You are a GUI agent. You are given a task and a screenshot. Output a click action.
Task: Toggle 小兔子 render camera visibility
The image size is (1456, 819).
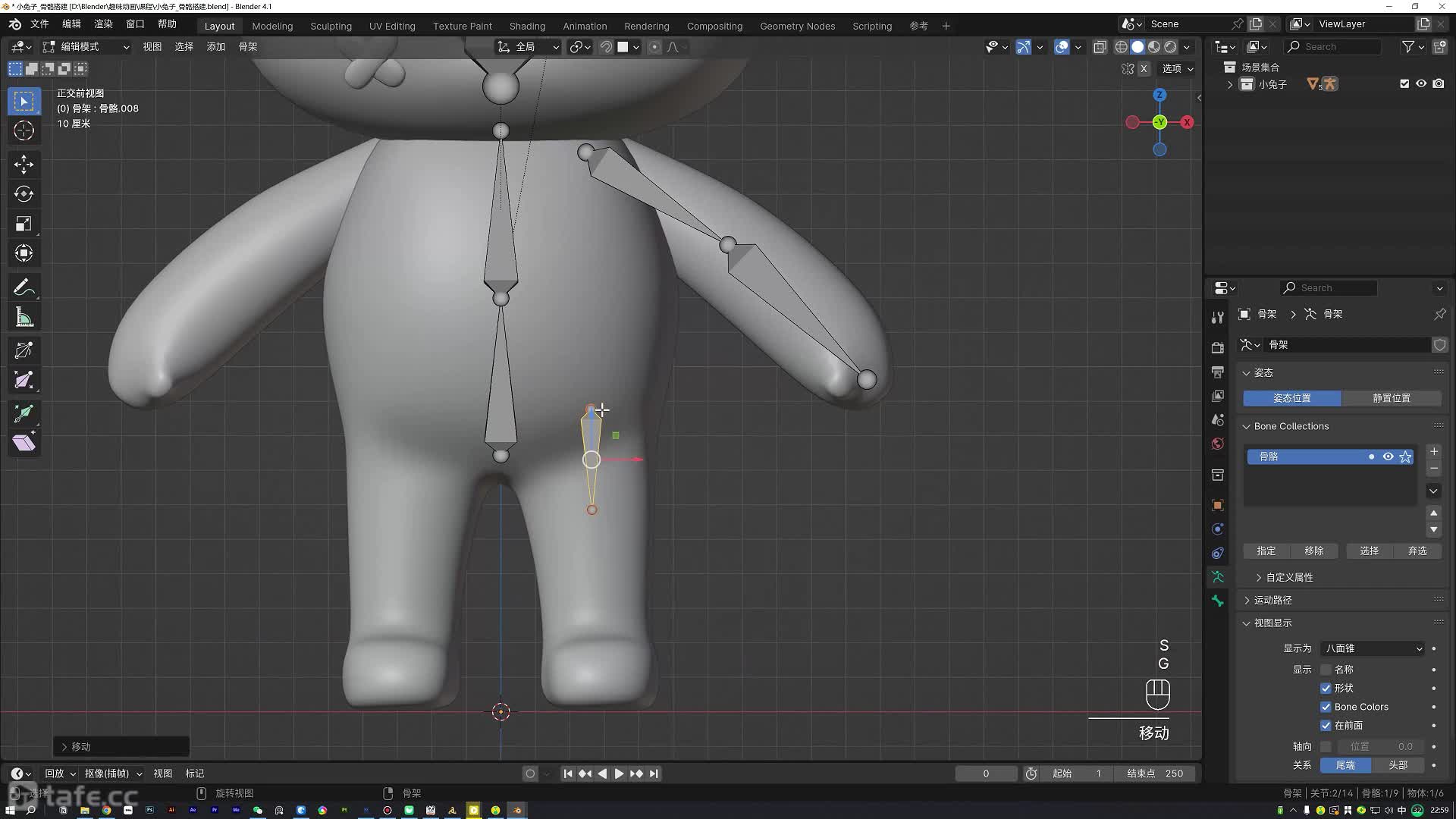point(1439,84)
